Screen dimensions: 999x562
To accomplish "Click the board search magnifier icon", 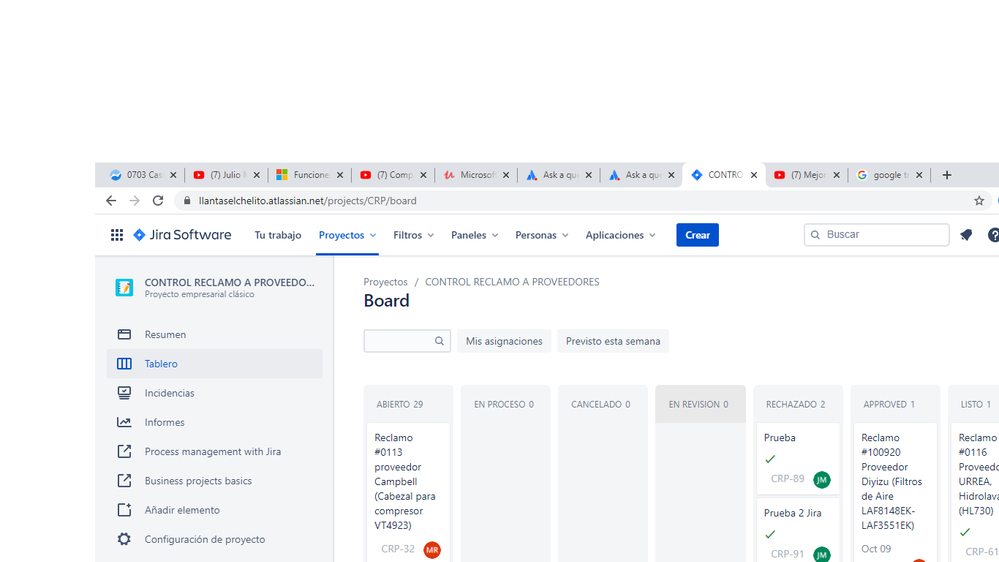I will click(439, 341).
